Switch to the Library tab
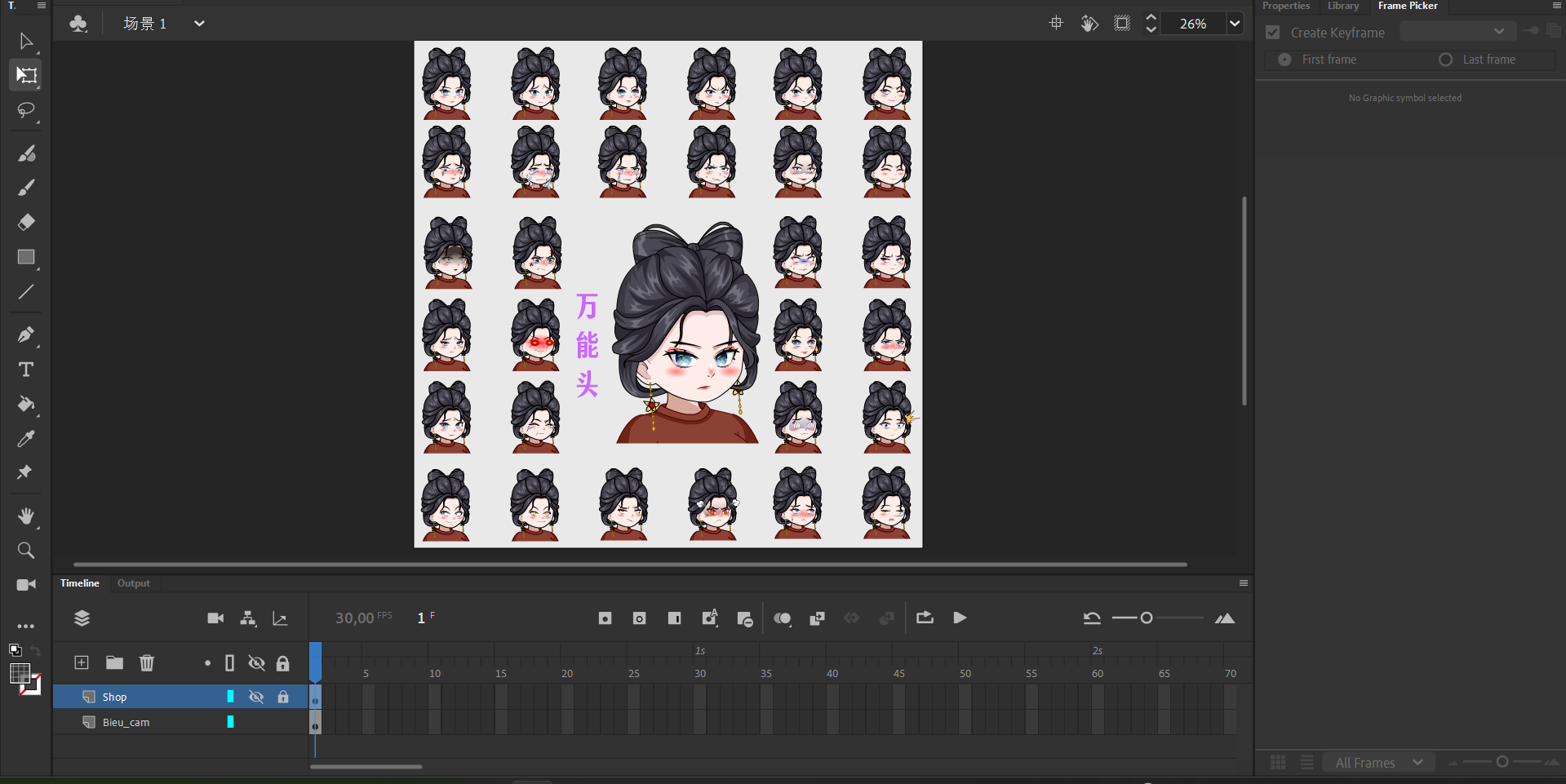The width and height of the screenshot is (1566, 784). pyautogui.click(x=1342, y=6)
